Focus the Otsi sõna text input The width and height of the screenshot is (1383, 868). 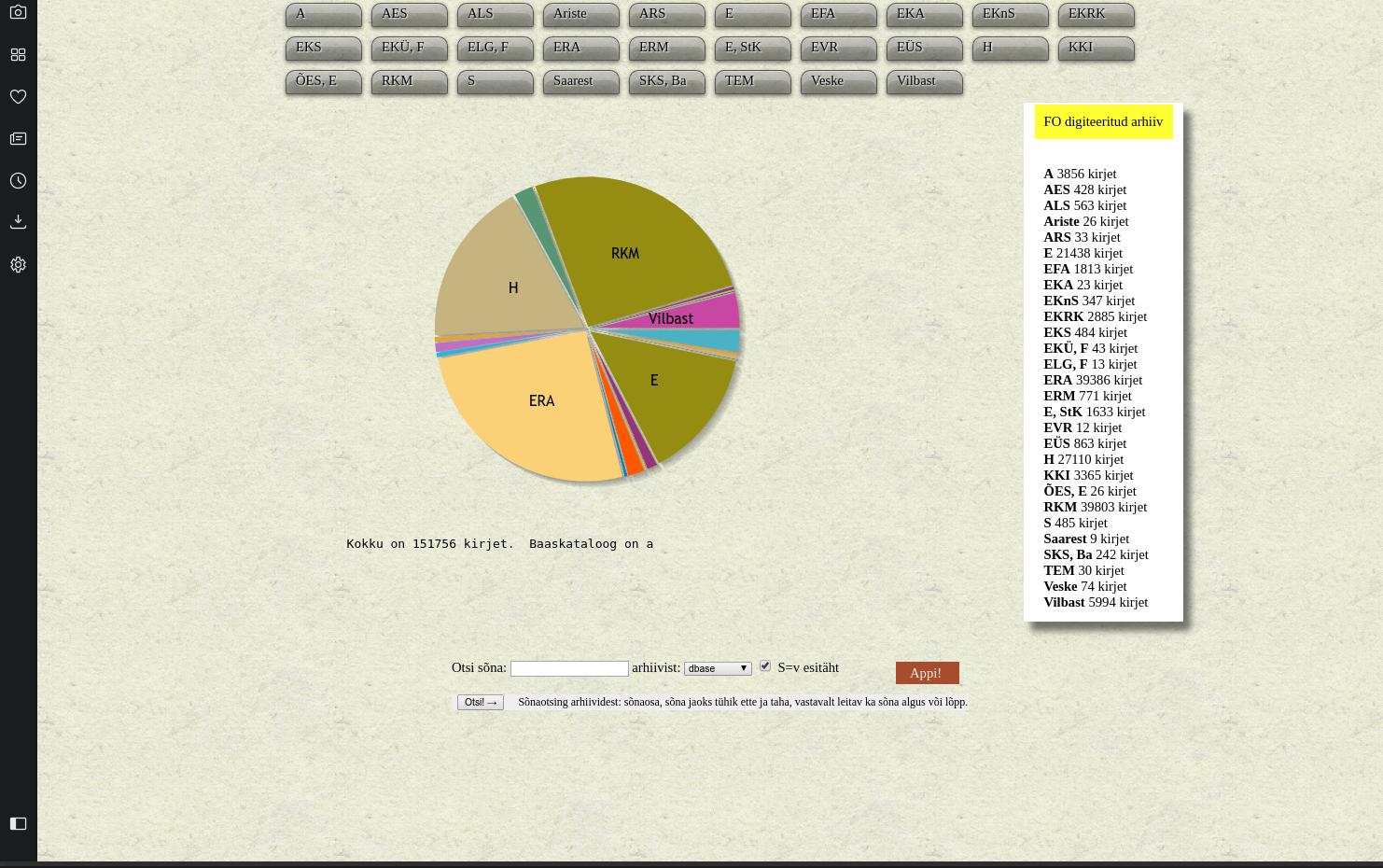(x=569, y=668)
